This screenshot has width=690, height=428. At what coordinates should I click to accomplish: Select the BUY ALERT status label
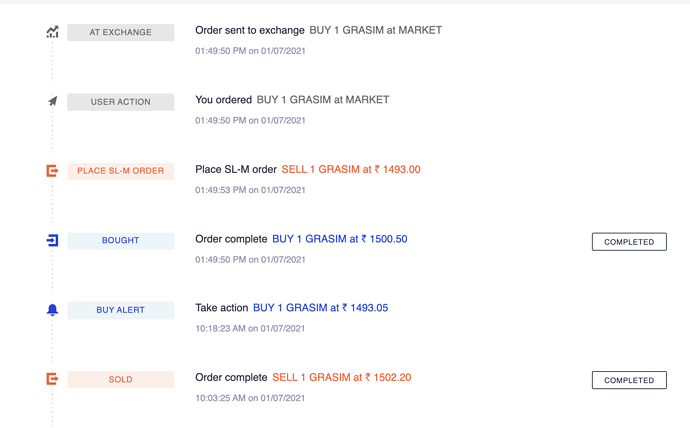(121, 310)
